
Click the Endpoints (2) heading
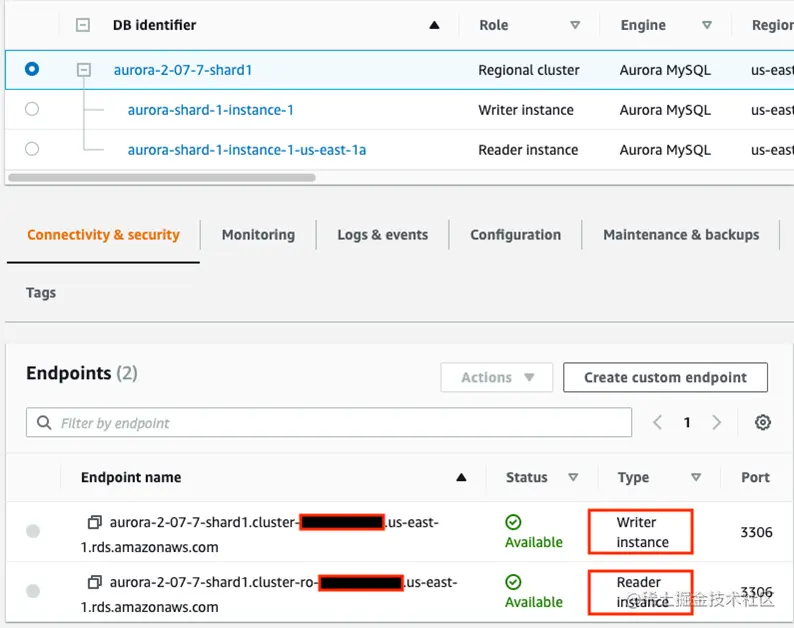tap(82, 373)
